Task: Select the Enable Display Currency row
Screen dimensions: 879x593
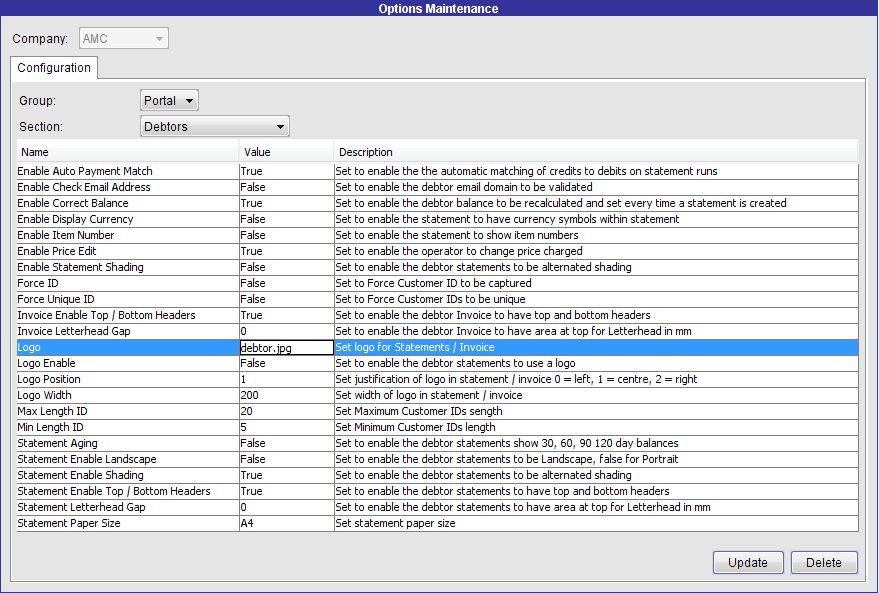Action: coord(437,219)
